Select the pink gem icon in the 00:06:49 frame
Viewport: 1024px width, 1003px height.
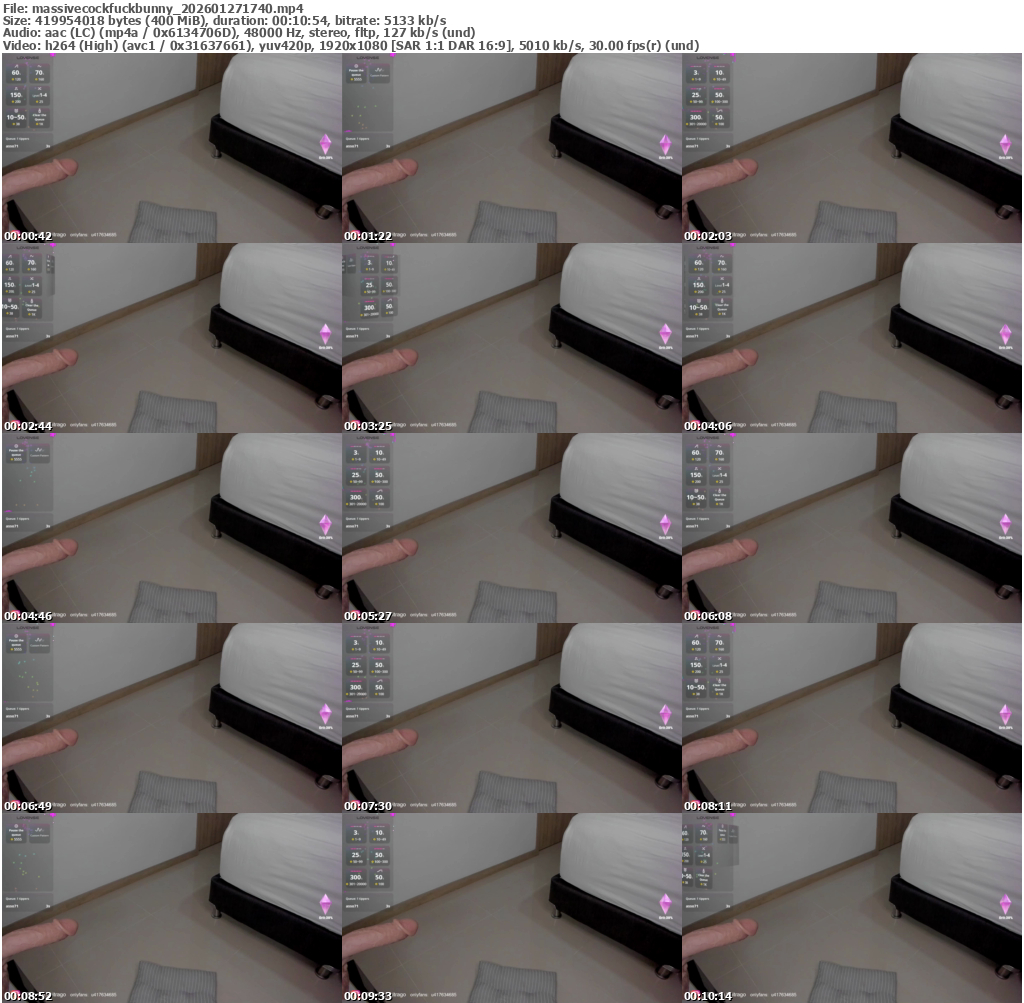tap(325, 714)
